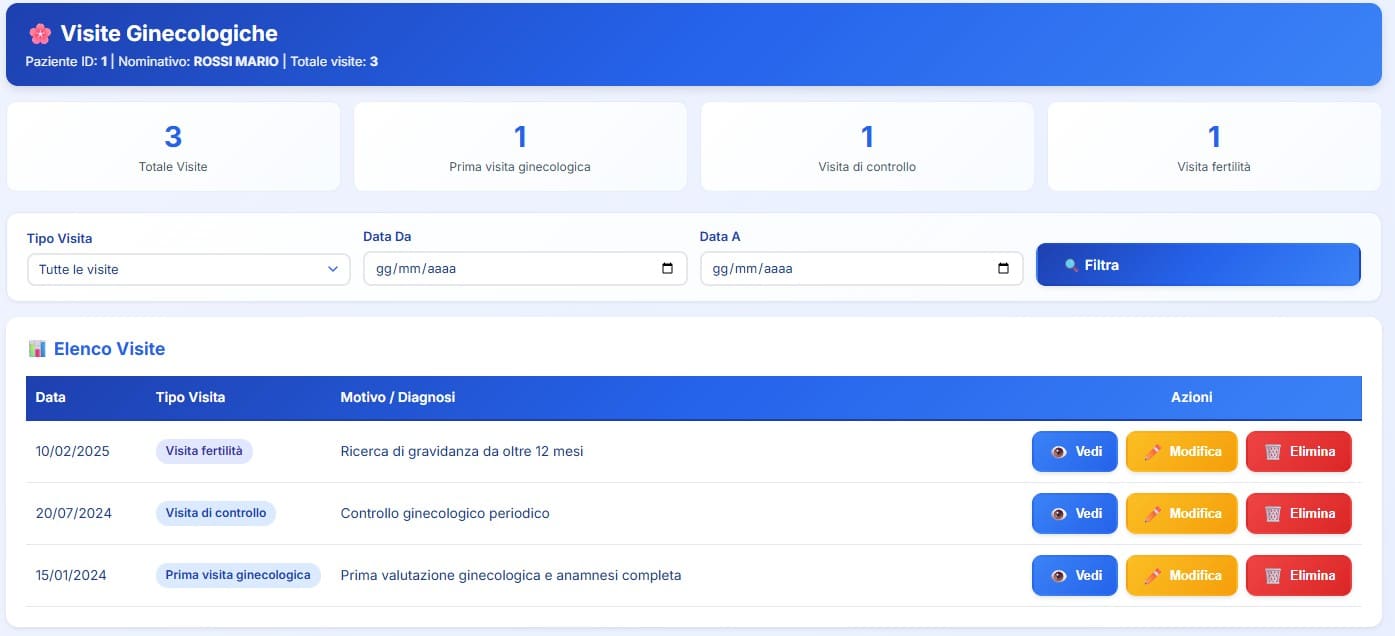Click the trash icon in Elimina for Prima visita ginecologica

tap(1274, 575)
